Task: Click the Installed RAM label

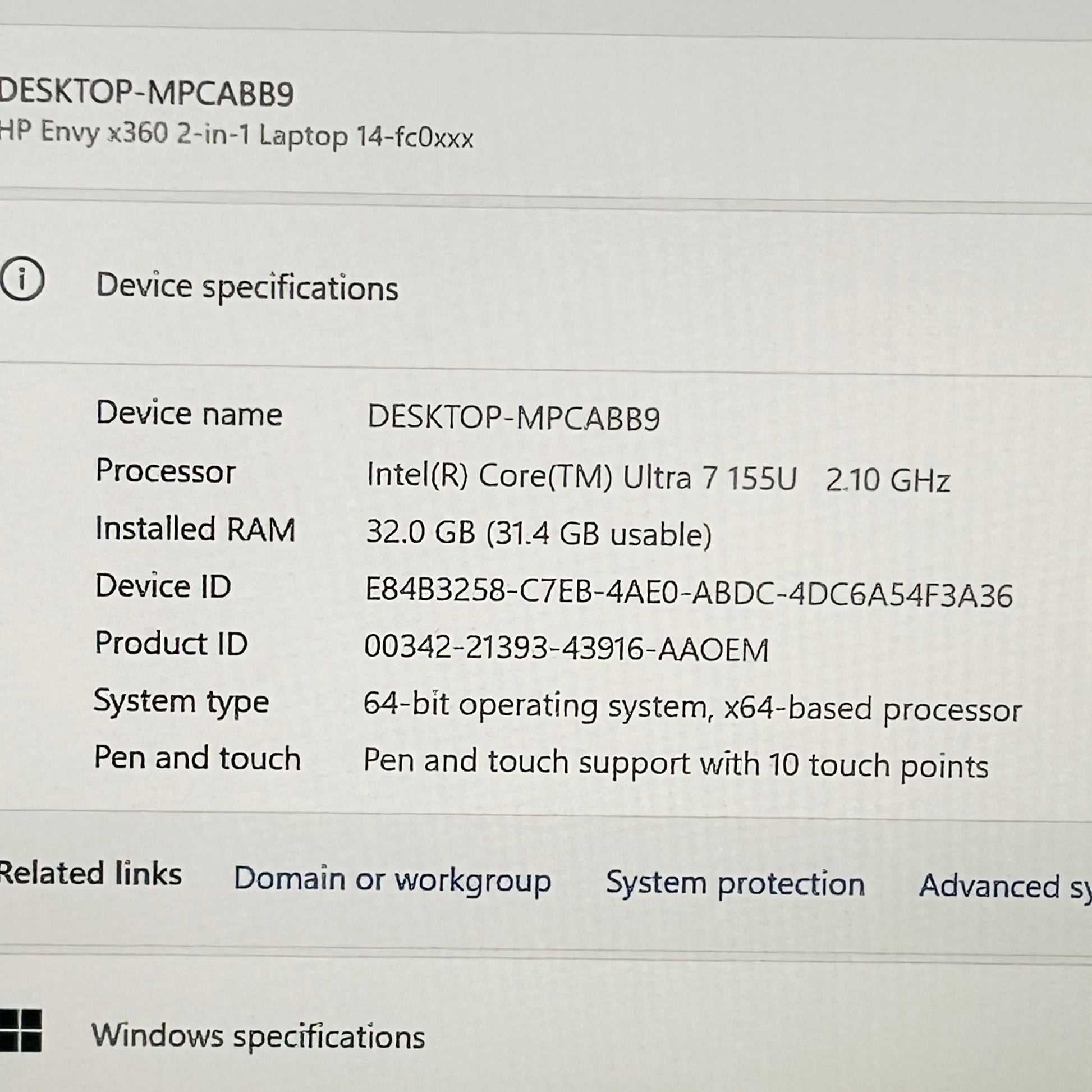Action: tap(195, 530)
